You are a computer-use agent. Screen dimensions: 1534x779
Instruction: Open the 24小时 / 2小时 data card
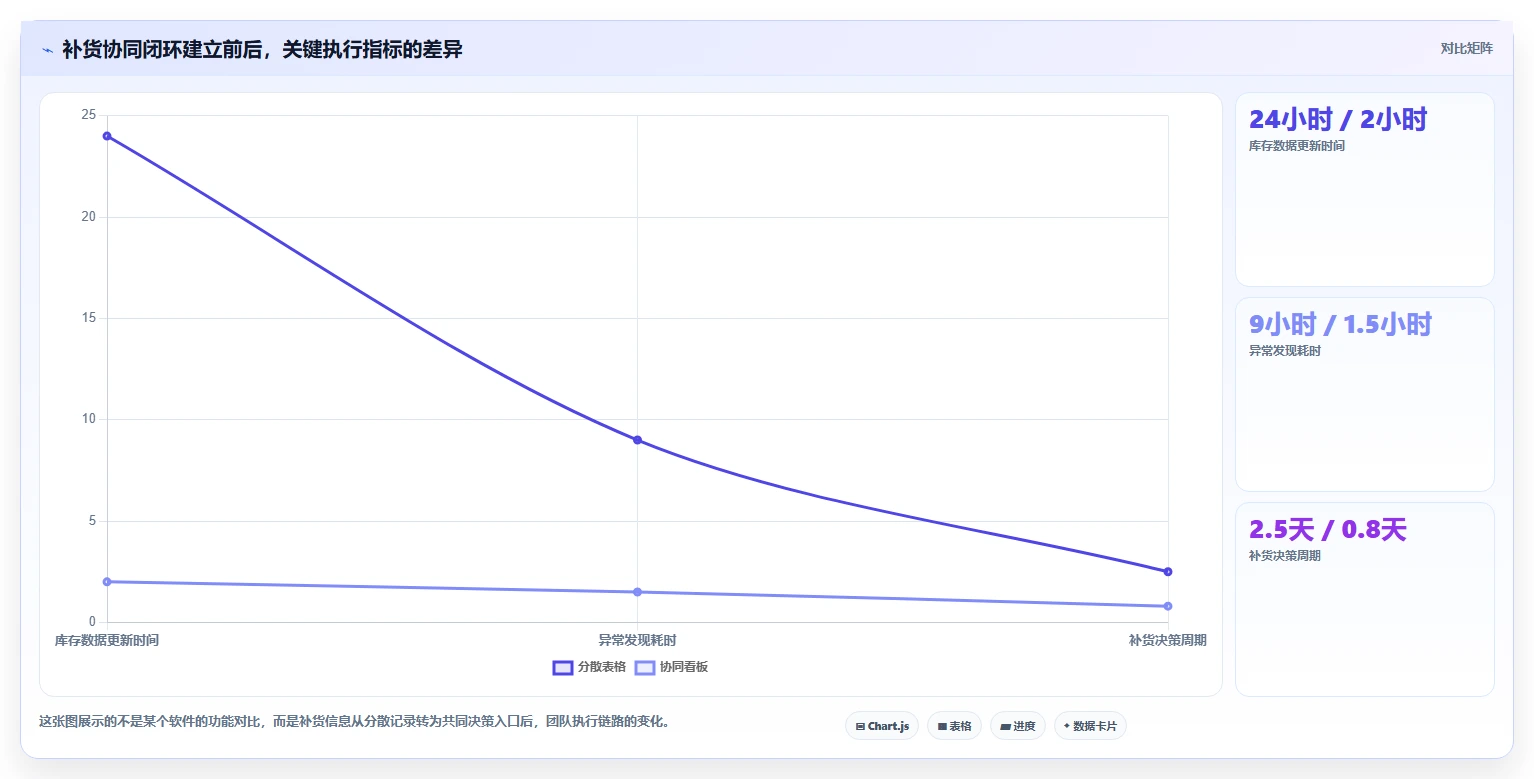click(x=1365, y=190)
